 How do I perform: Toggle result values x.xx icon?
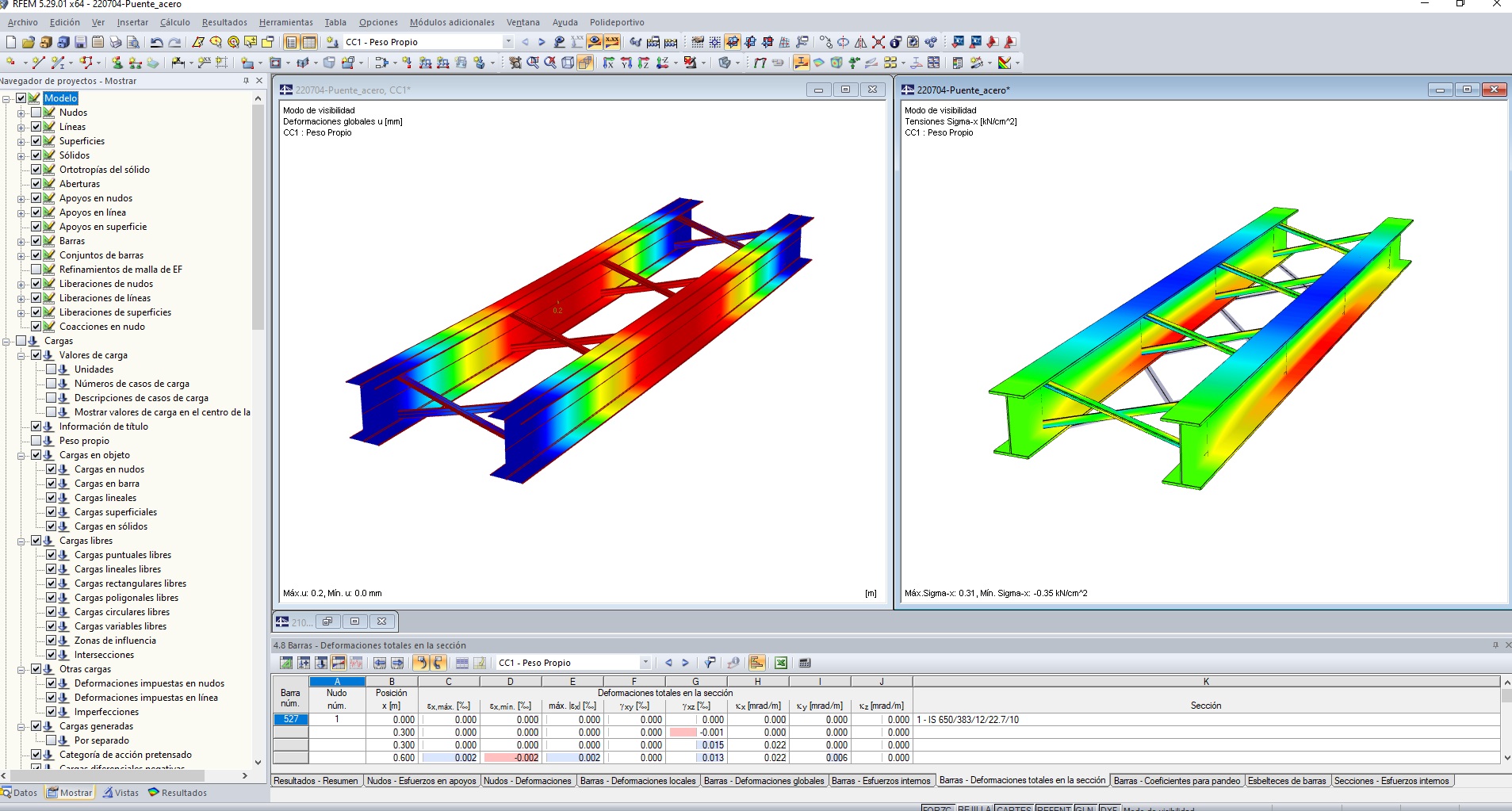click(612, 42)
